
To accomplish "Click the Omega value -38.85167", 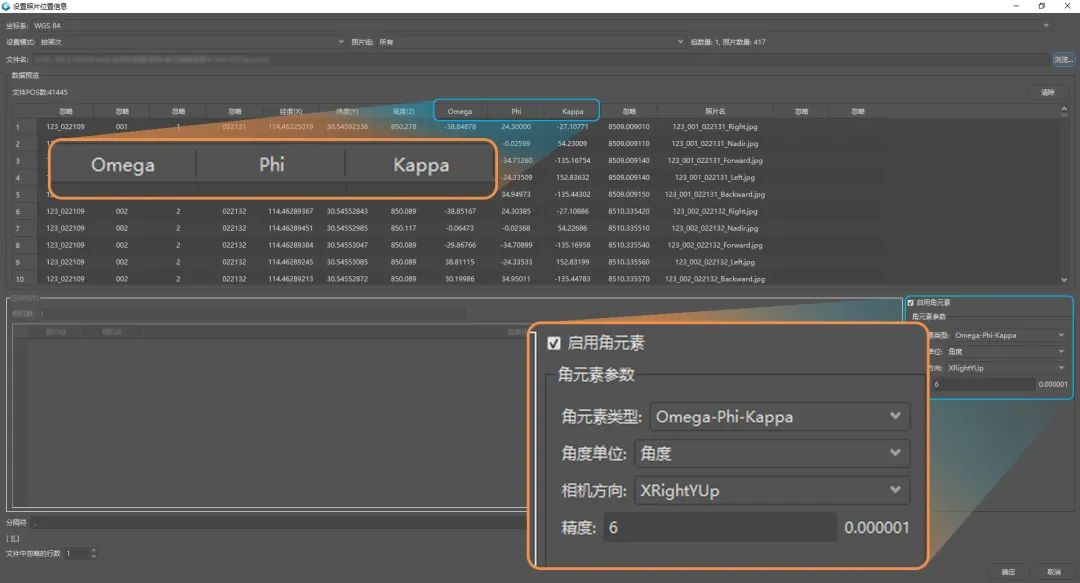I will [x=460, y=212].
